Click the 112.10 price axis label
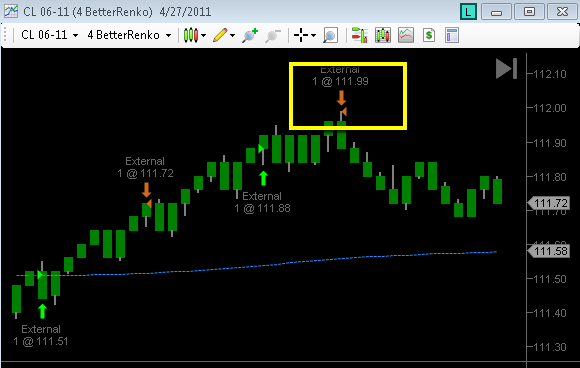Viewport: 580px width, 368px height. coord(550,74)
